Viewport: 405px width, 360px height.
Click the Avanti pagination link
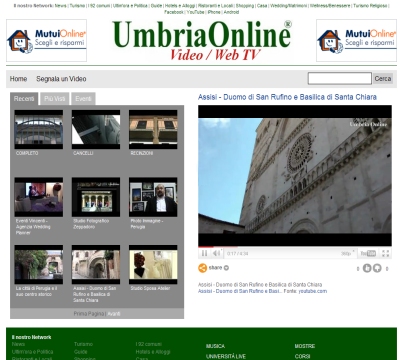114,314
